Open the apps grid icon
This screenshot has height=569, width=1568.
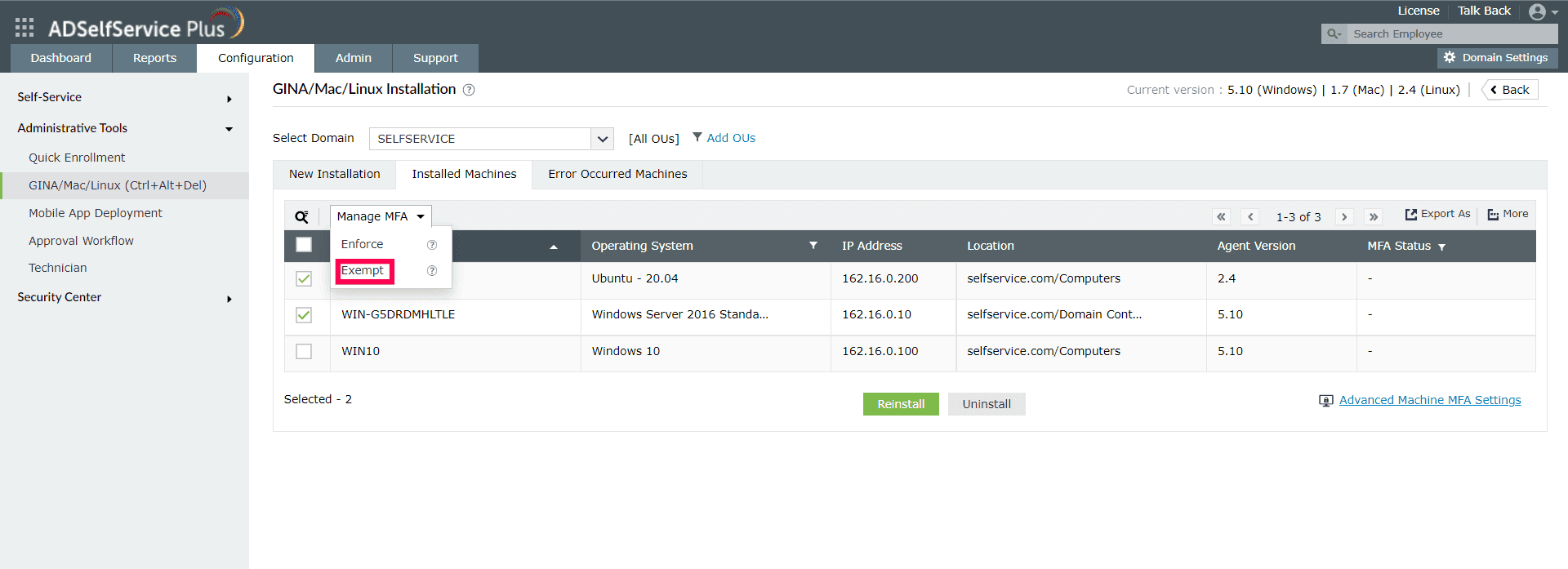[x=24, y=28]
